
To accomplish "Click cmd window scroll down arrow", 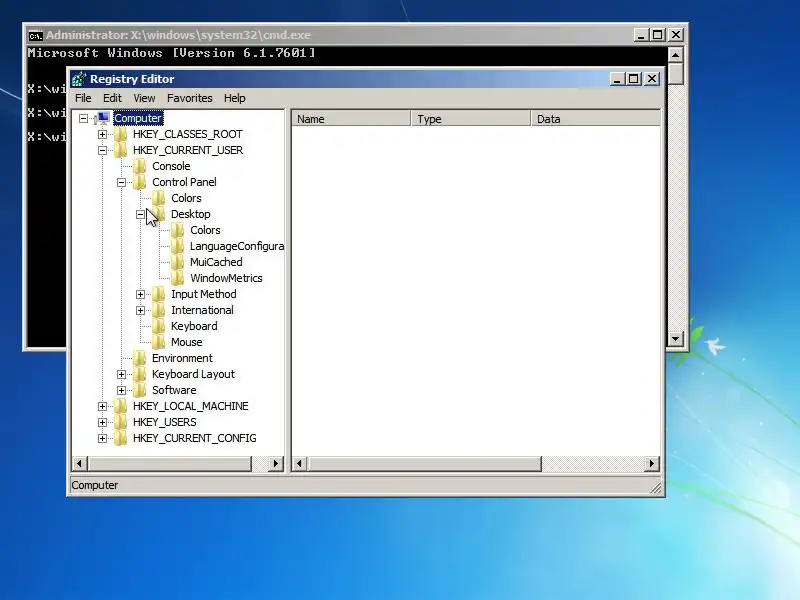I will [676, 338].
